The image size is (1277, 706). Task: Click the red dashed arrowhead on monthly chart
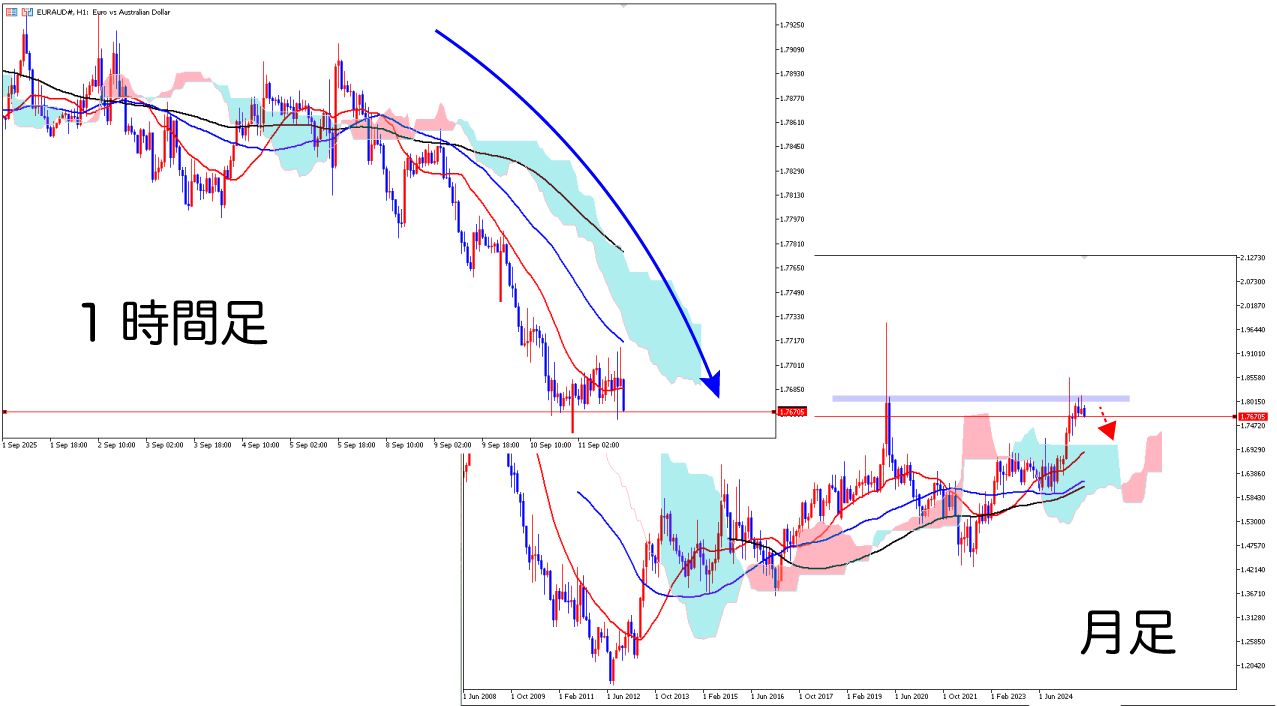1107,431
